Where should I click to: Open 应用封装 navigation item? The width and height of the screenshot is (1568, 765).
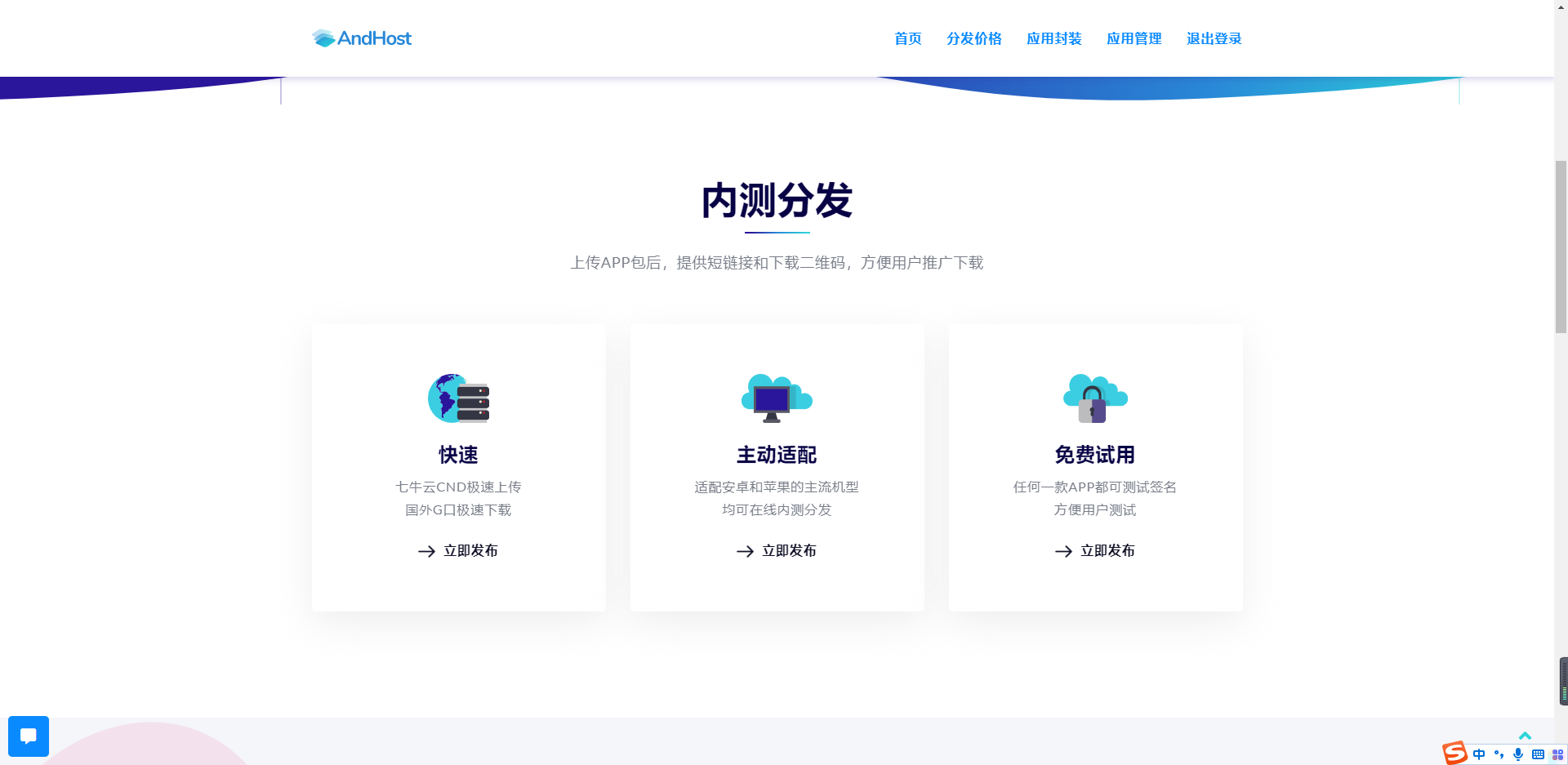pyautogui.click(x=1053, y=38)
